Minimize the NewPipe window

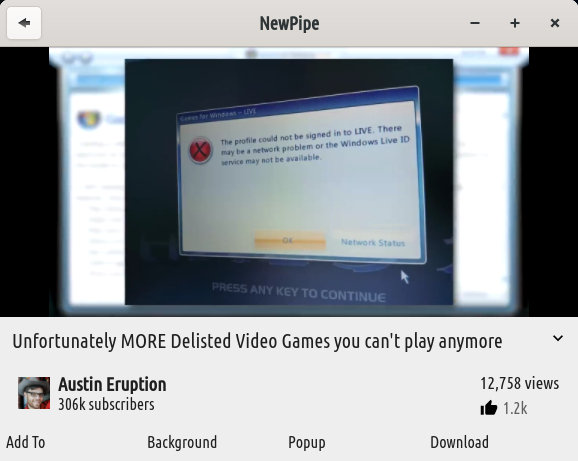[x=475, y=23]
